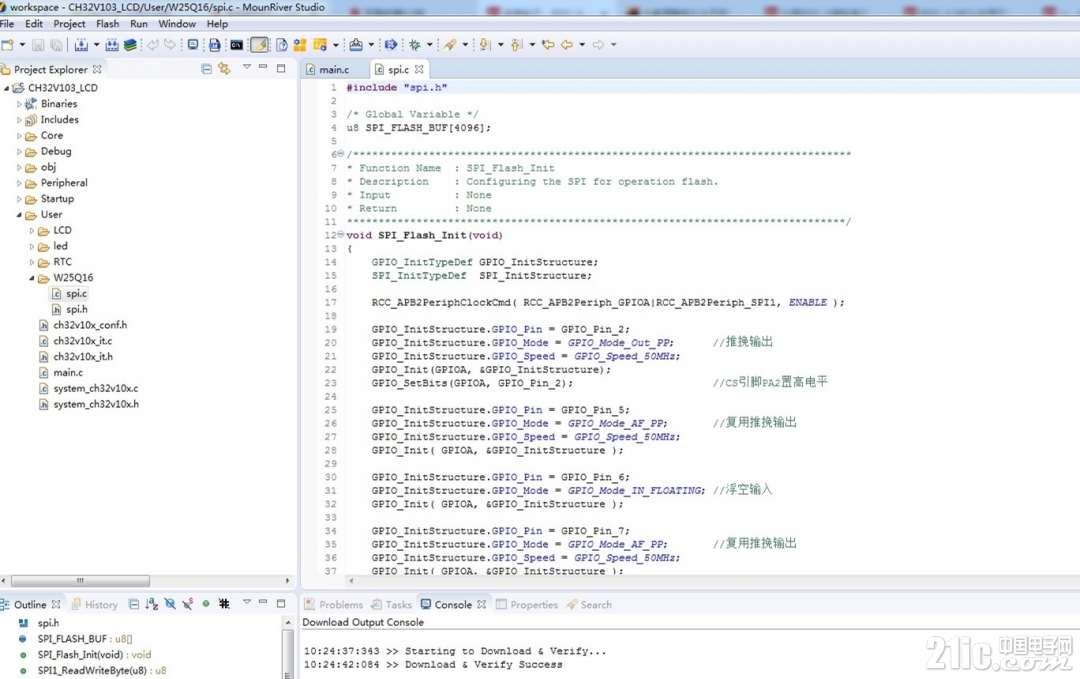Select ch32v10x_conf.h in the tree
The width and height of the screenshot is (1080, 679).
(90, 325)
